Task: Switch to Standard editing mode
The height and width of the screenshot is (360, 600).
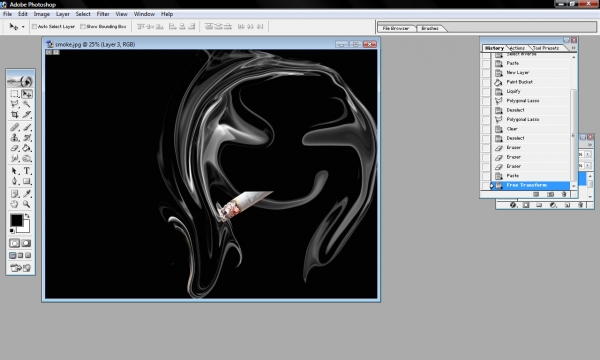Action: coord(15,243)
